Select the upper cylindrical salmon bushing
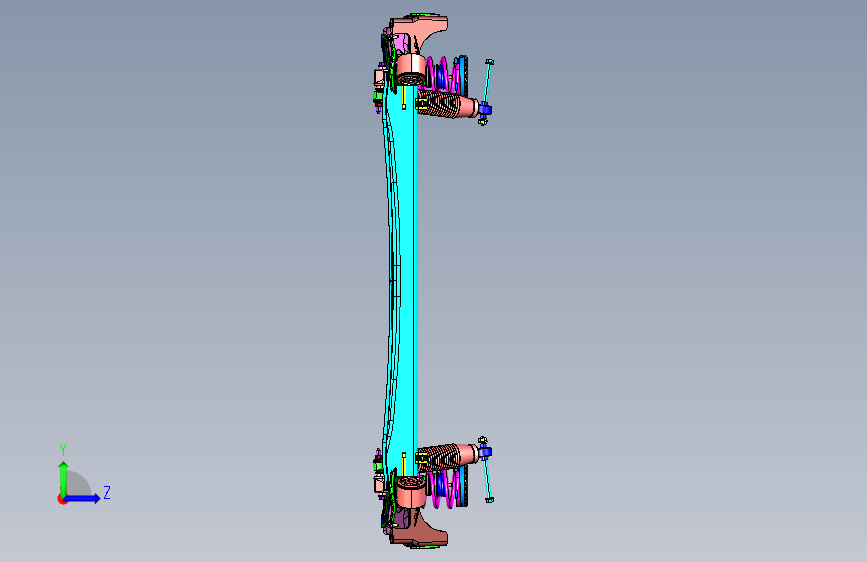This screenshot has height=562, width=867. (x=411, y=70)
